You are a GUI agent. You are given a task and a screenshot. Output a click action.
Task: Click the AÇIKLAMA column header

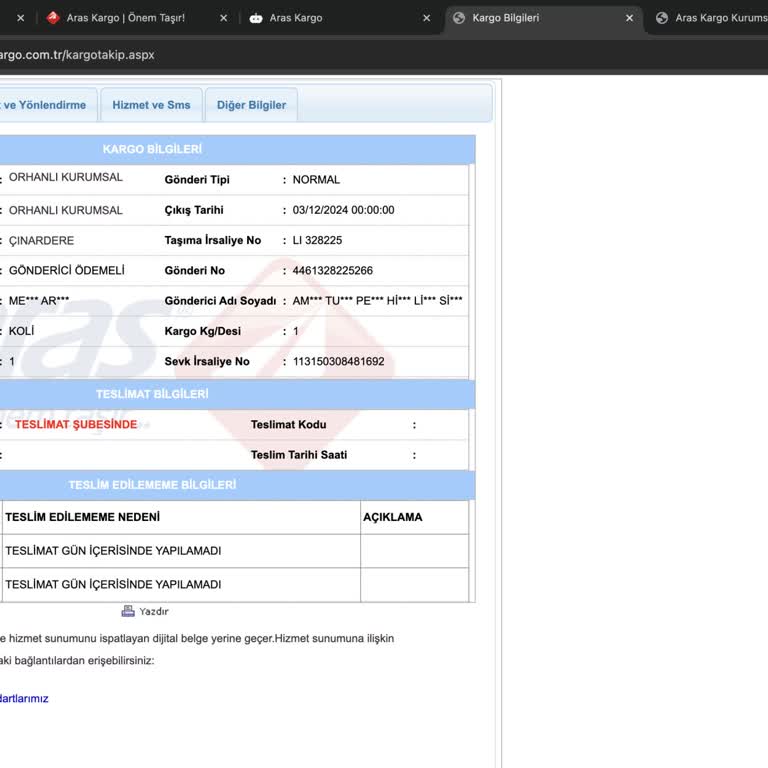[x=392, y=517]
